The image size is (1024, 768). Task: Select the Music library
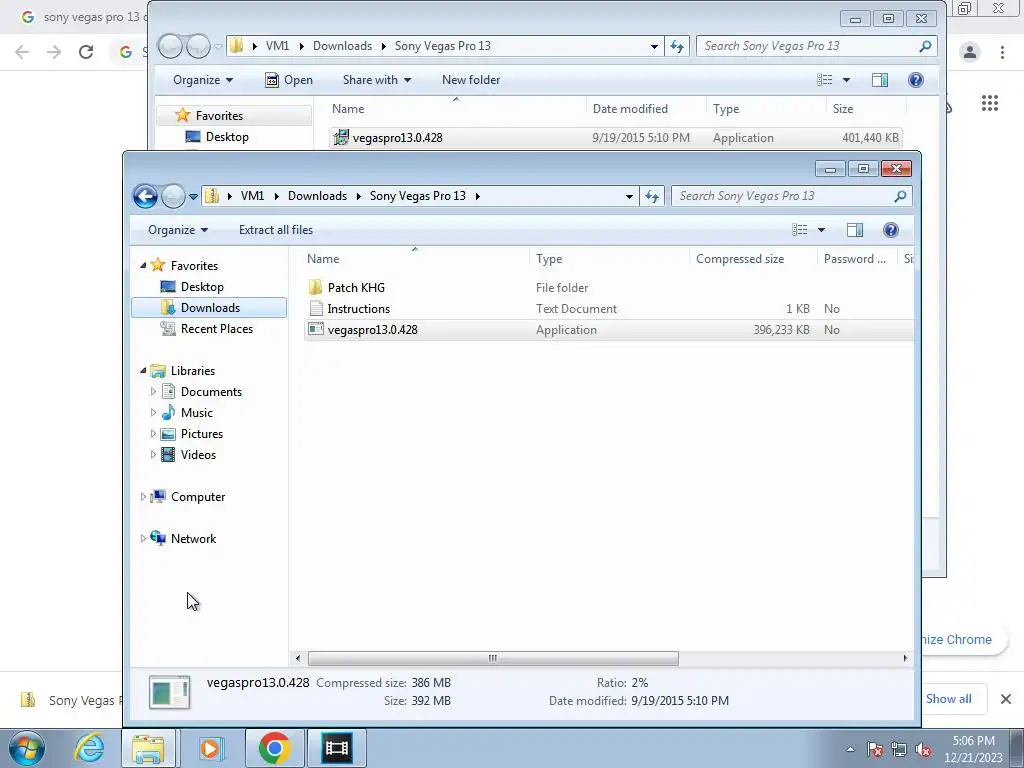pos(196,413)
